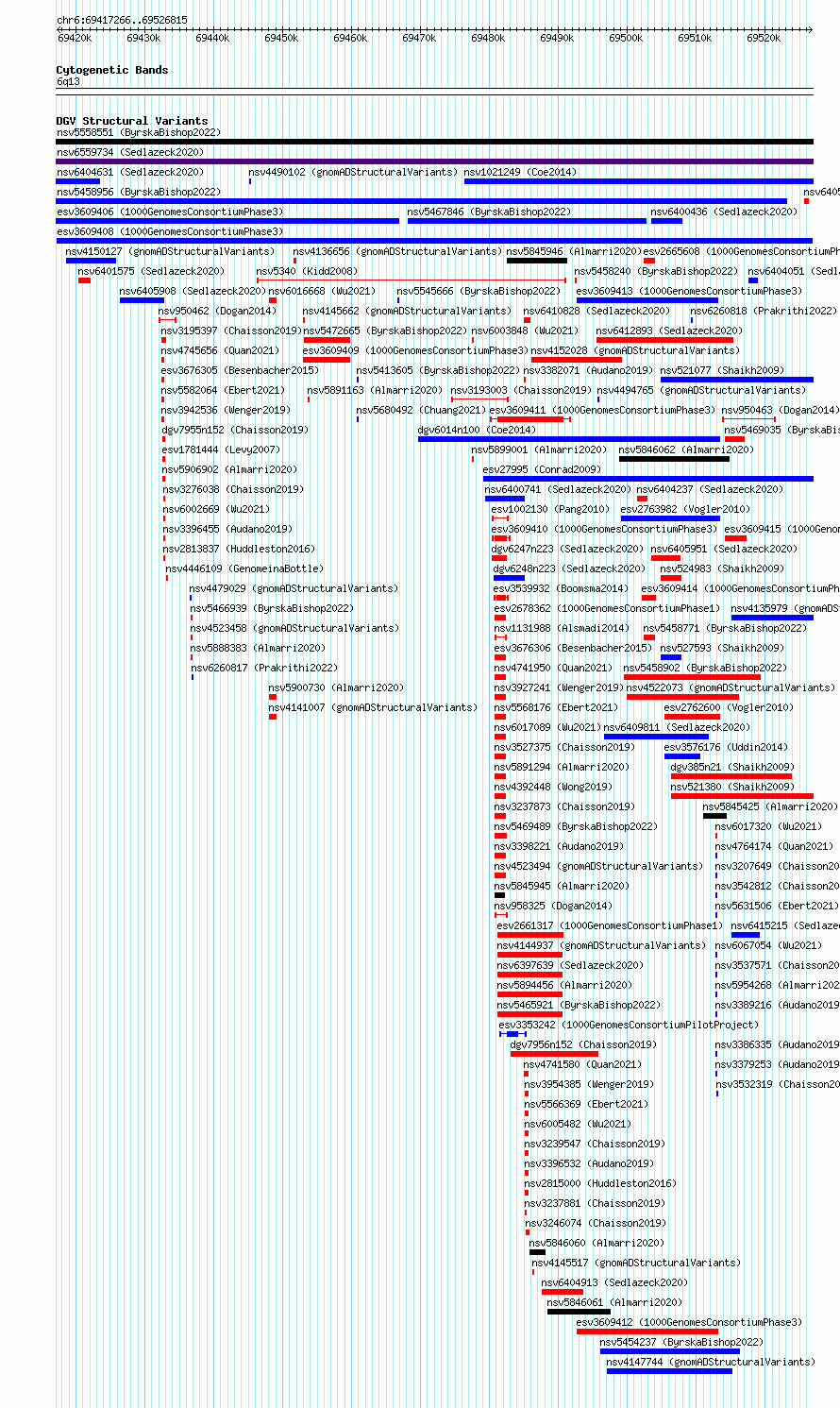This screenshot has width=840, height=1408.
Task: Open variant esv3676305 (Besenbacher2015)
Action: (240, 371)
